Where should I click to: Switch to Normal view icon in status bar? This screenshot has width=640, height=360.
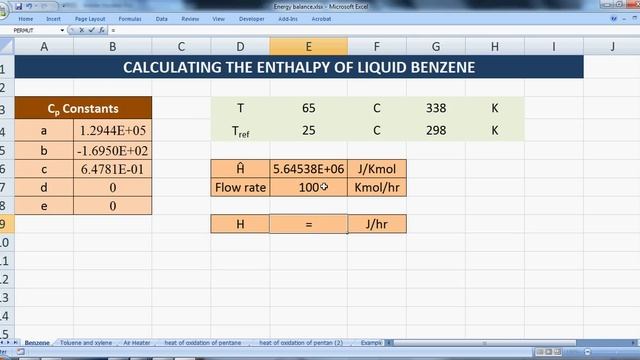[x=540, y=352]
